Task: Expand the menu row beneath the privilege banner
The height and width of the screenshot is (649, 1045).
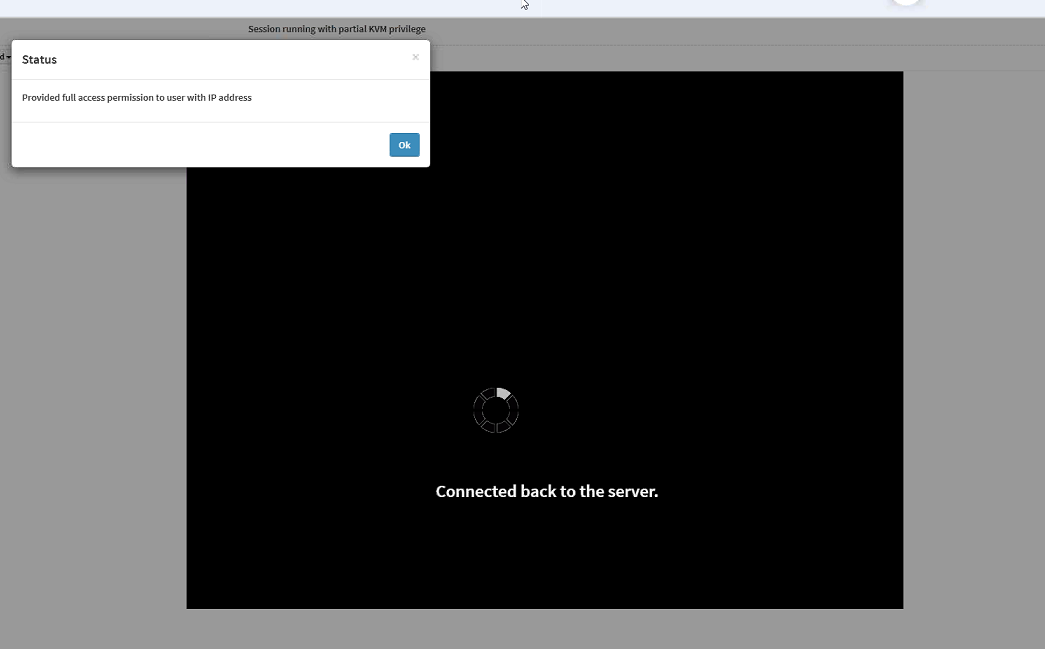Action: tap(700, 57)
